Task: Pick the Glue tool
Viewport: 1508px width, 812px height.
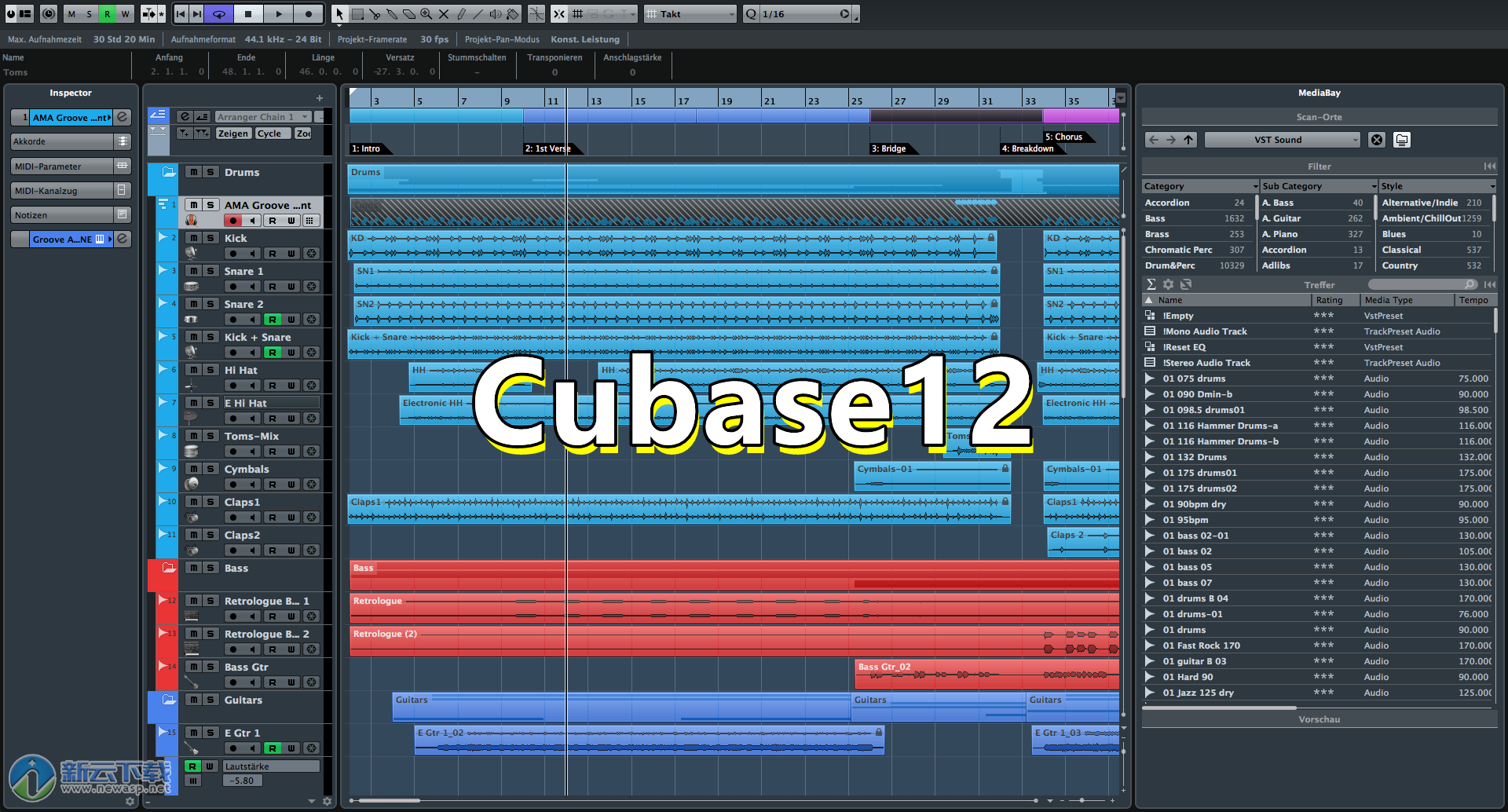Action: (x=392, y=14)
